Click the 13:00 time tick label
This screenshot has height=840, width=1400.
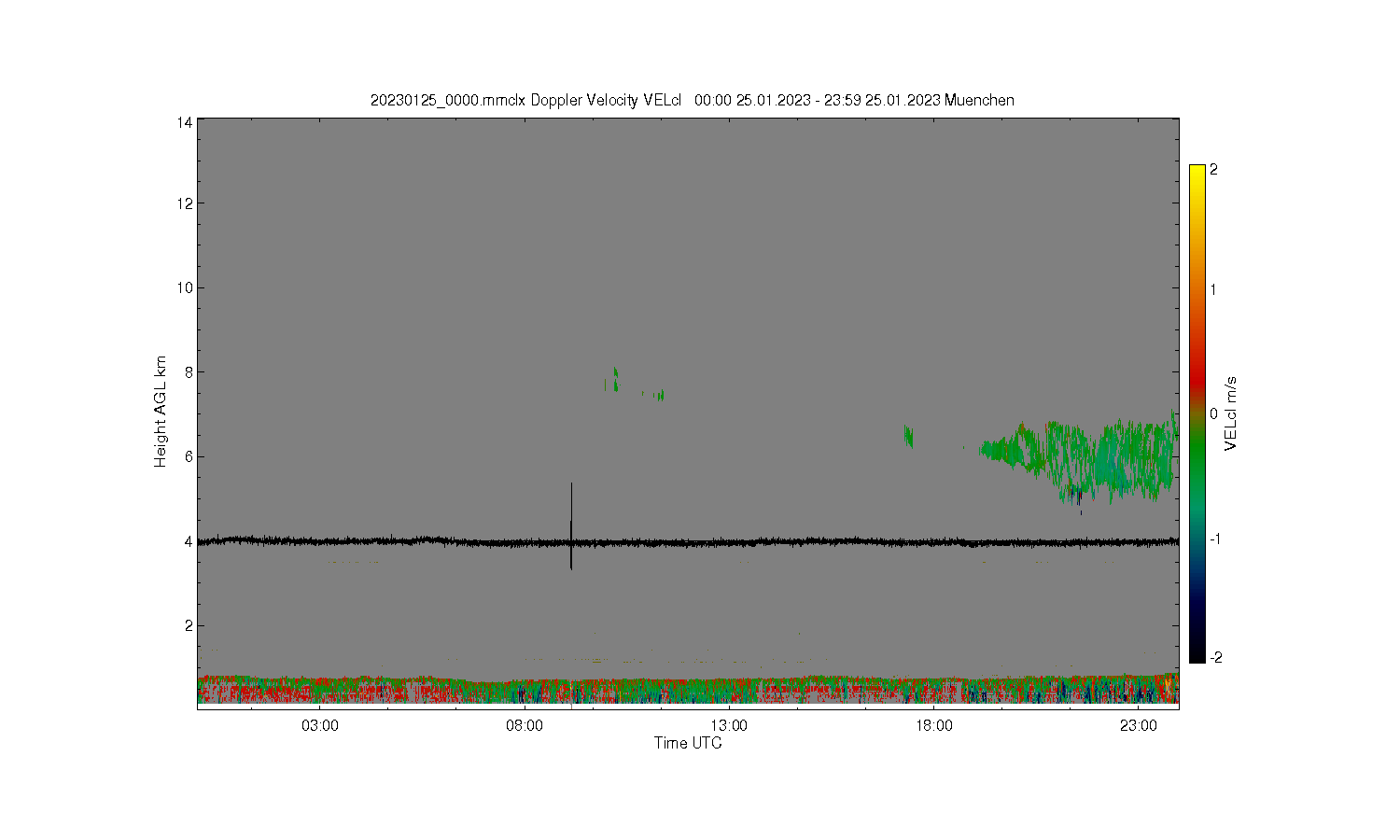729,726
